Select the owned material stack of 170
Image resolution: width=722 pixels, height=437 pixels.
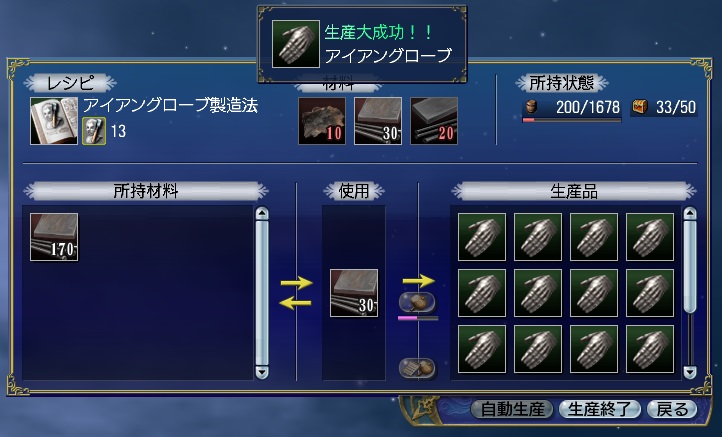[54, 237]
